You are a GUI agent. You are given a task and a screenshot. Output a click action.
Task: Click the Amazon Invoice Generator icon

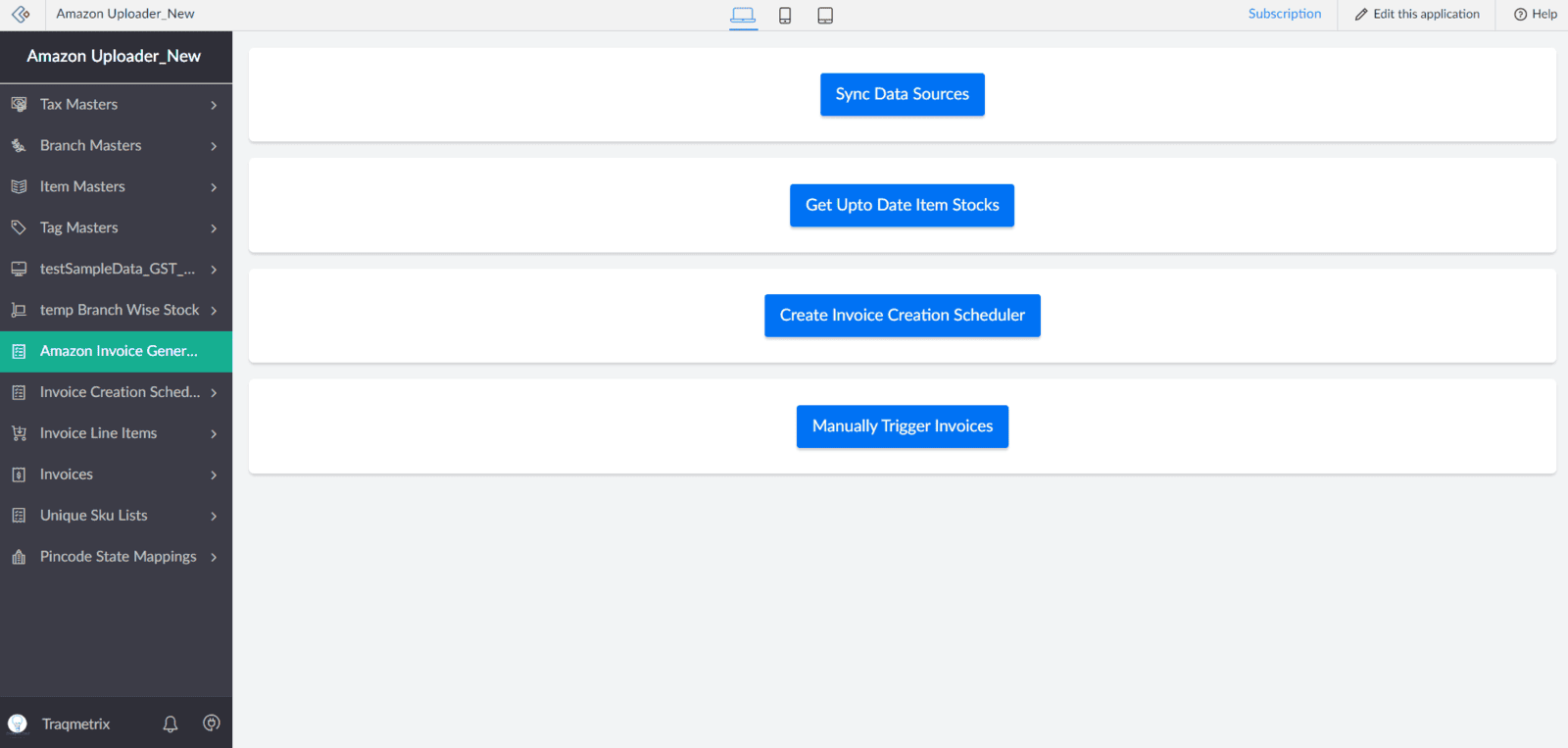click(x=19, y=351)
